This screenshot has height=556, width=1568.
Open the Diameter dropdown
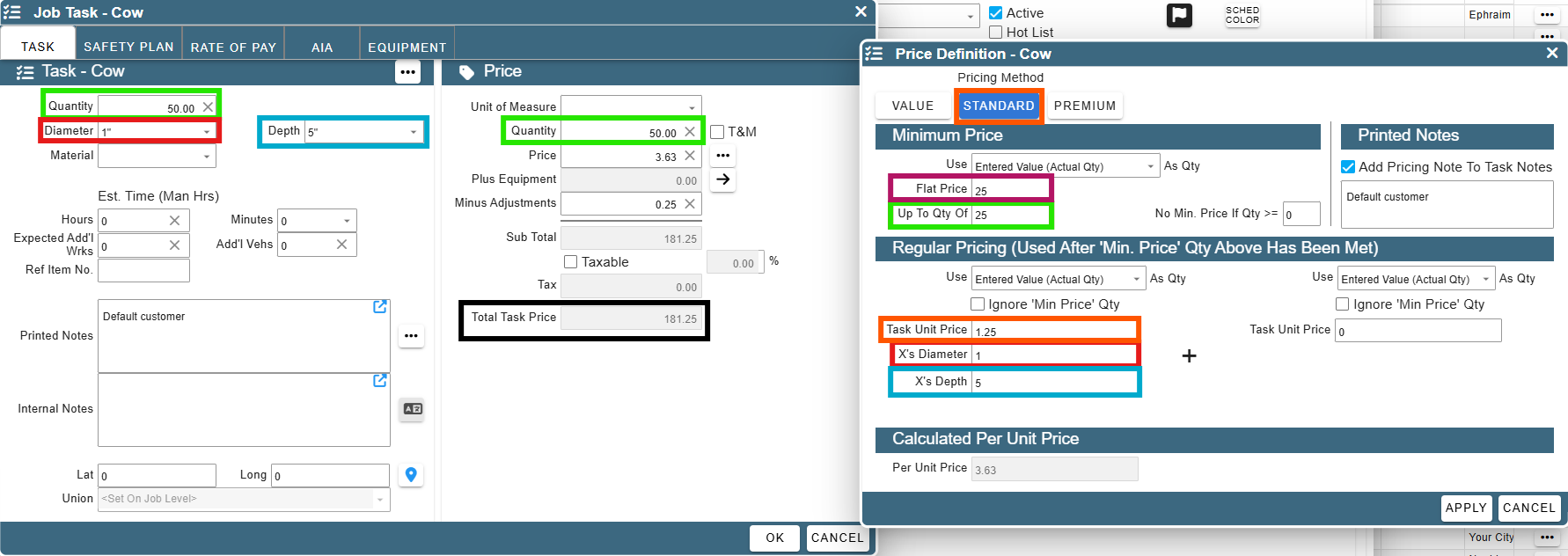point(207,132)
